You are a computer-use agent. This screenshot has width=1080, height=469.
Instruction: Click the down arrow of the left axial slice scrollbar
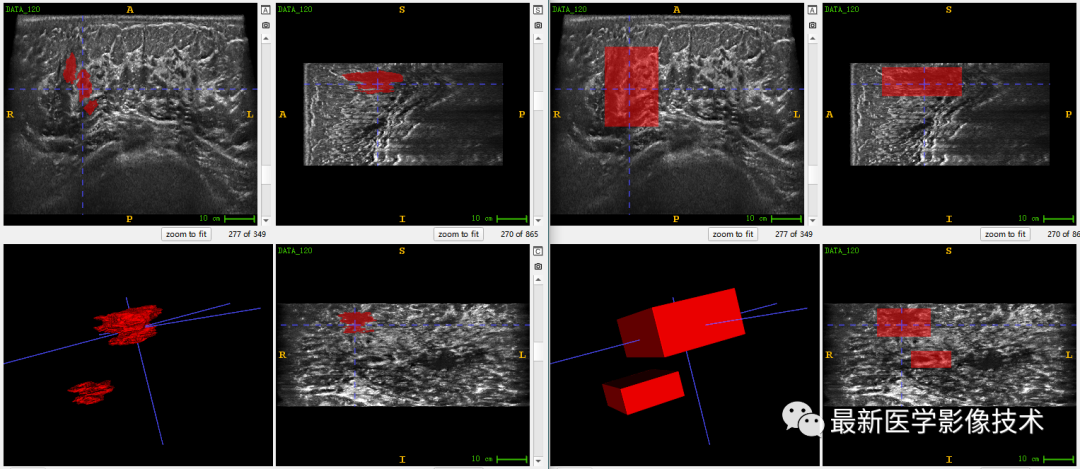[x=266, y=220]
